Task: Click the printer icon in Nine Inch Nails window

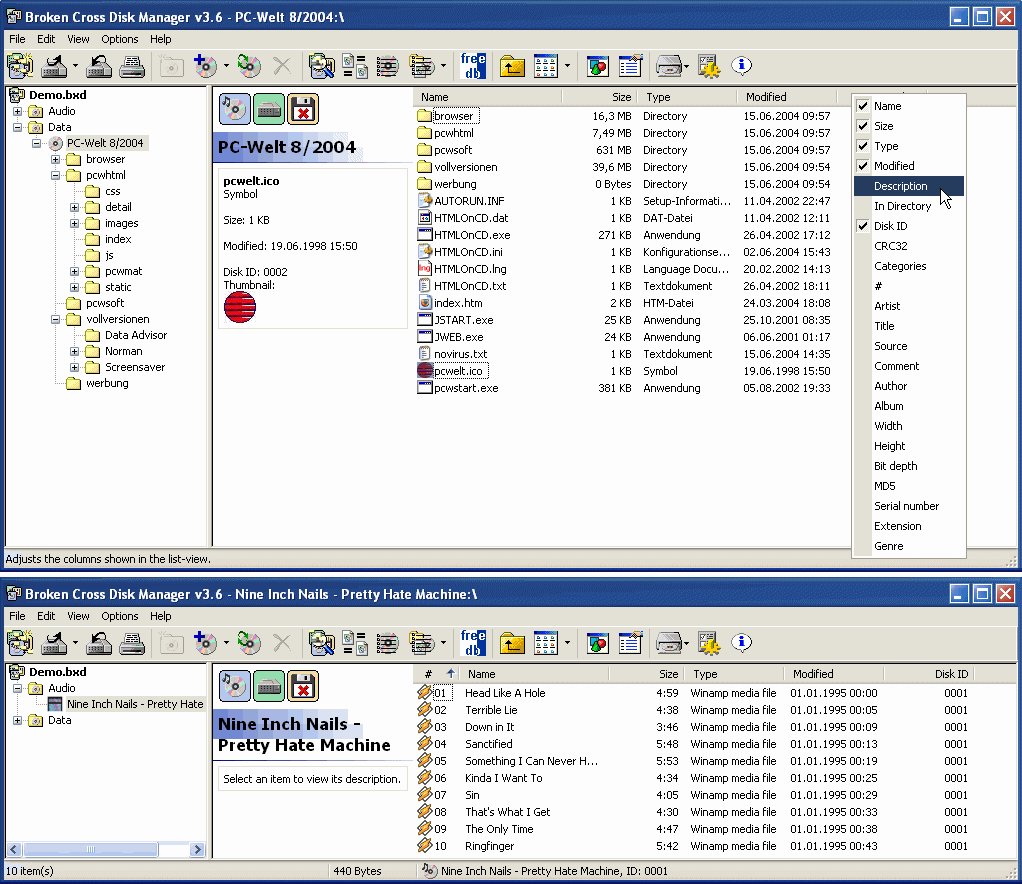Action: tap(132, 643)
